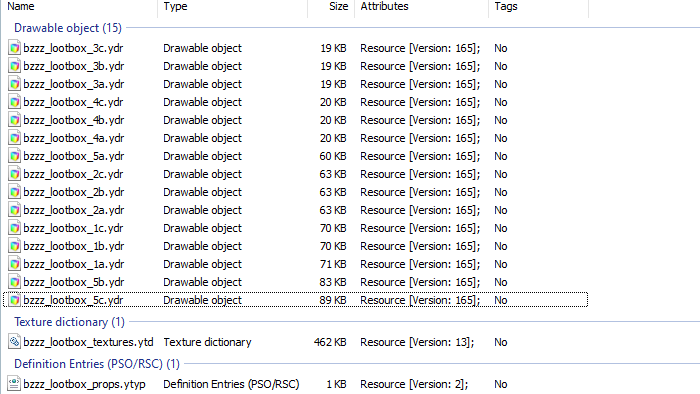
Task: Select file name bzzz_lootbox_2a.ydr
Action: point(74,210)
